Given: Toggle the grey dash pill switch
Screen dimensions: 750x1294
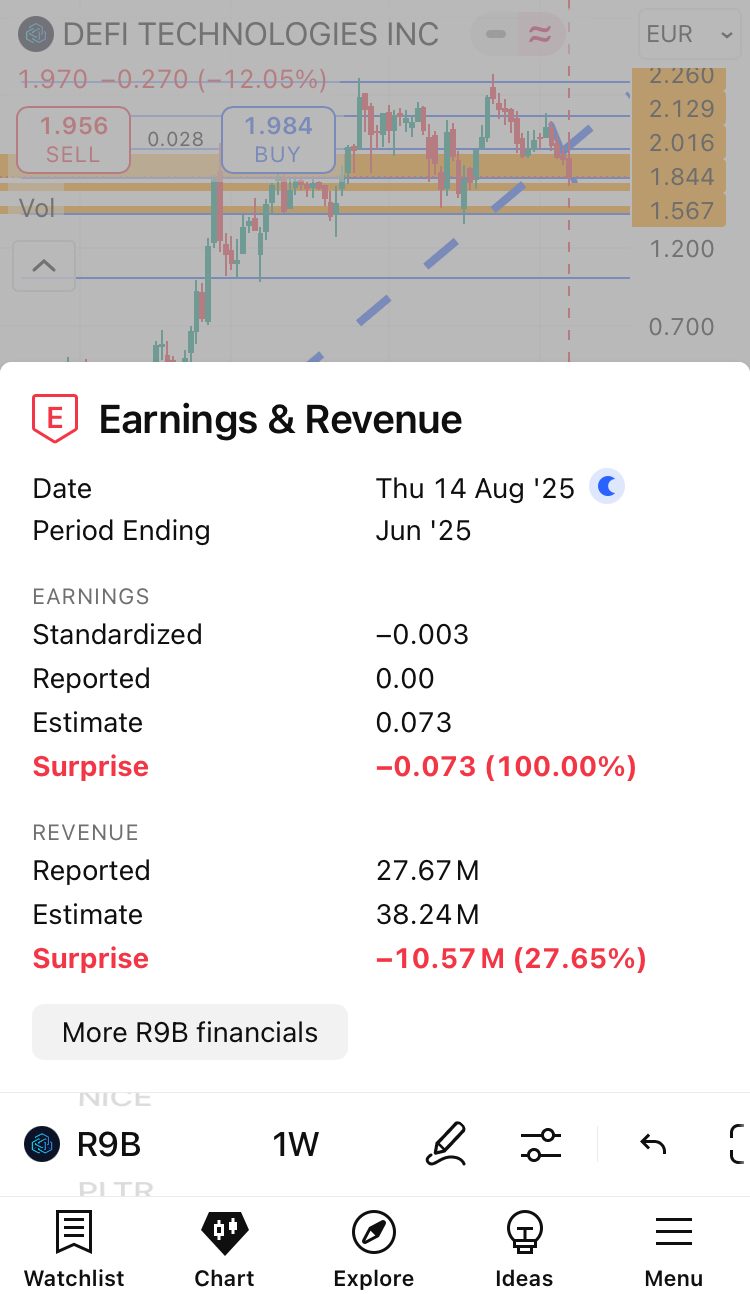Looking at the screenshot, I should 495,35.
